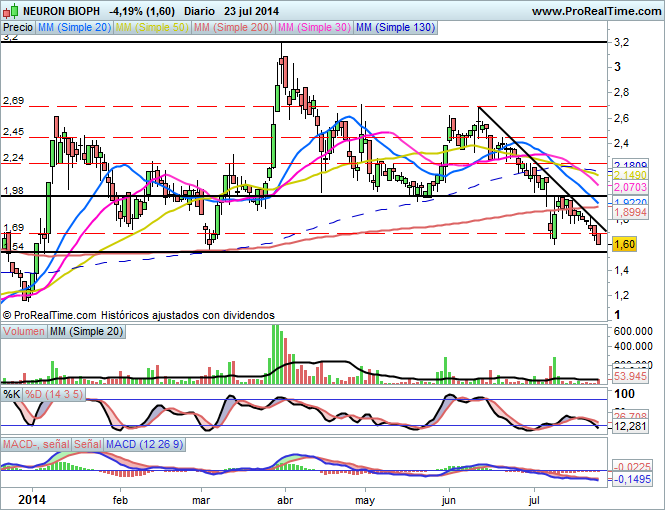Toggle the blue MM (Simple 20) price indicator
This screenshot has width=665, height=510.
73,28
